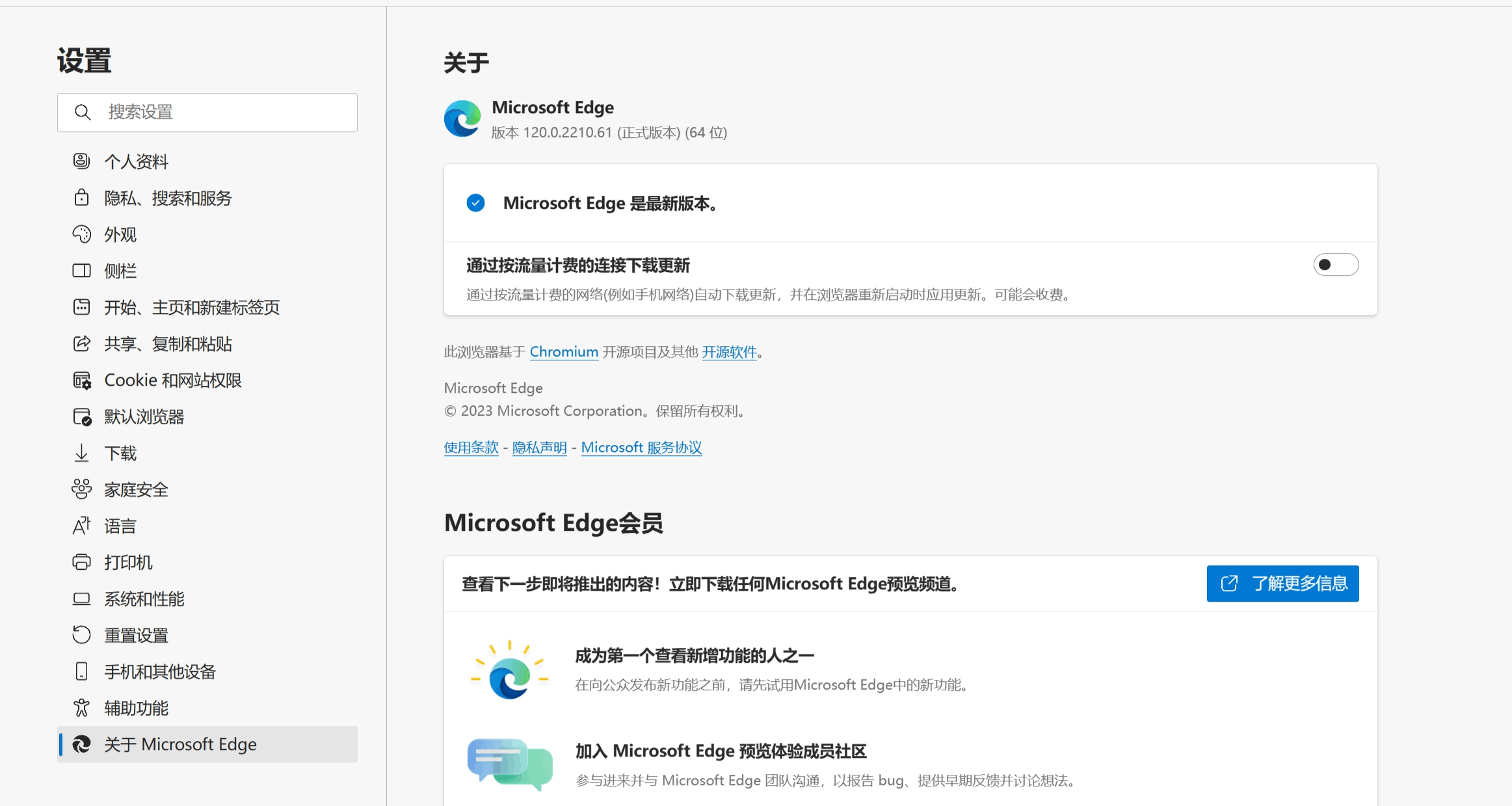This screenshot has height=806, width=1512.
Task: Click the reset arrow icon beside 重置设置
Action: pos(81,635)
